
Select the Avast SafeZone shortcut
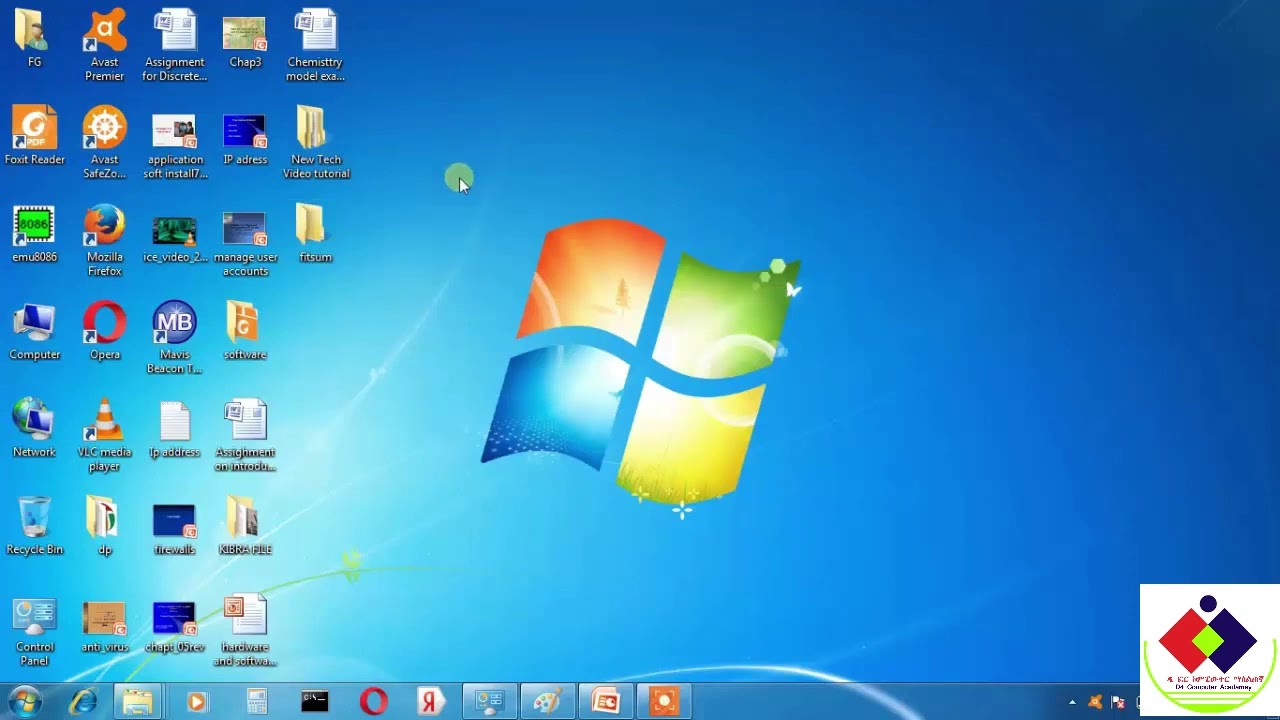[105, 143]
